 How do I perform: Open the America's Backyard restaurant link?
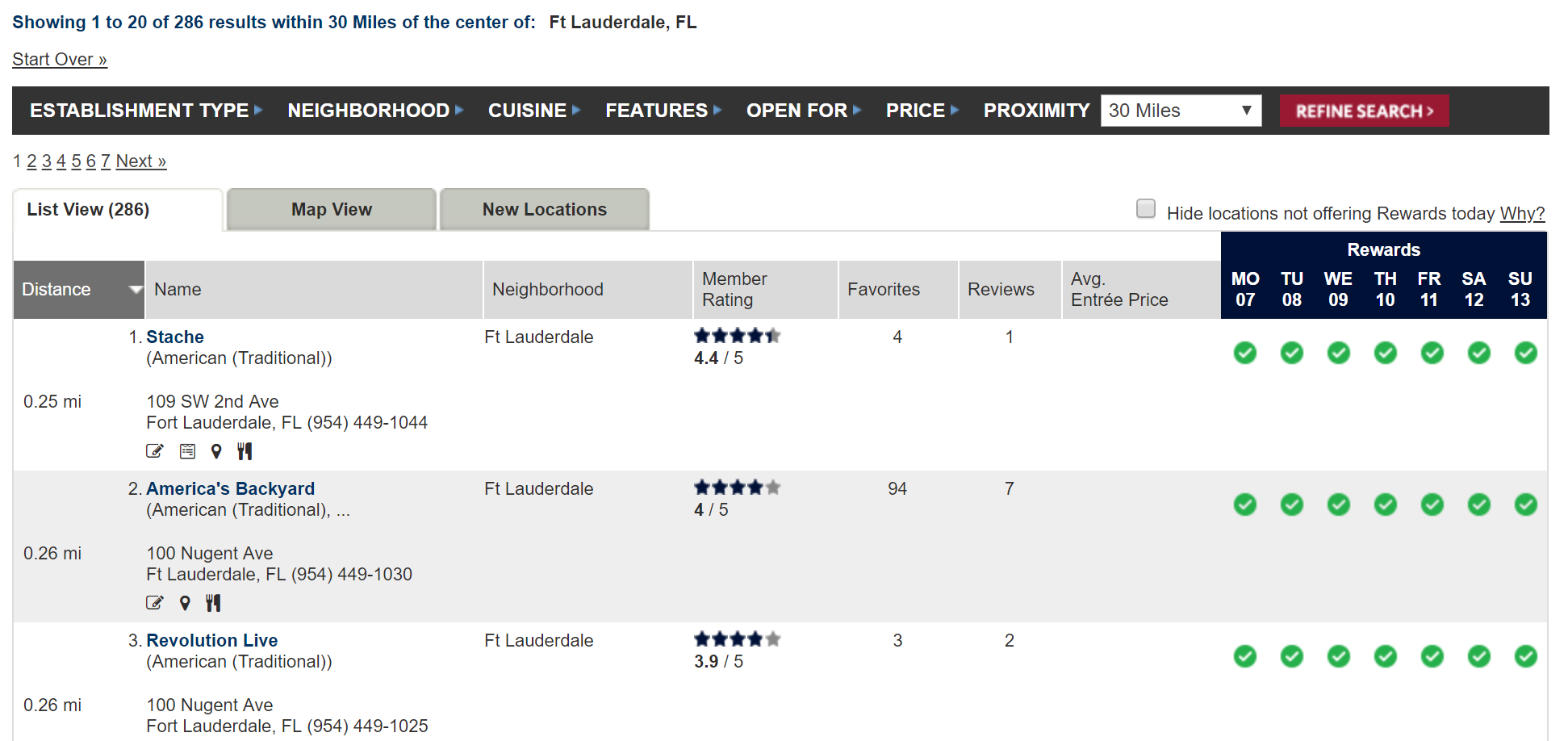click(x=231, y=489)
